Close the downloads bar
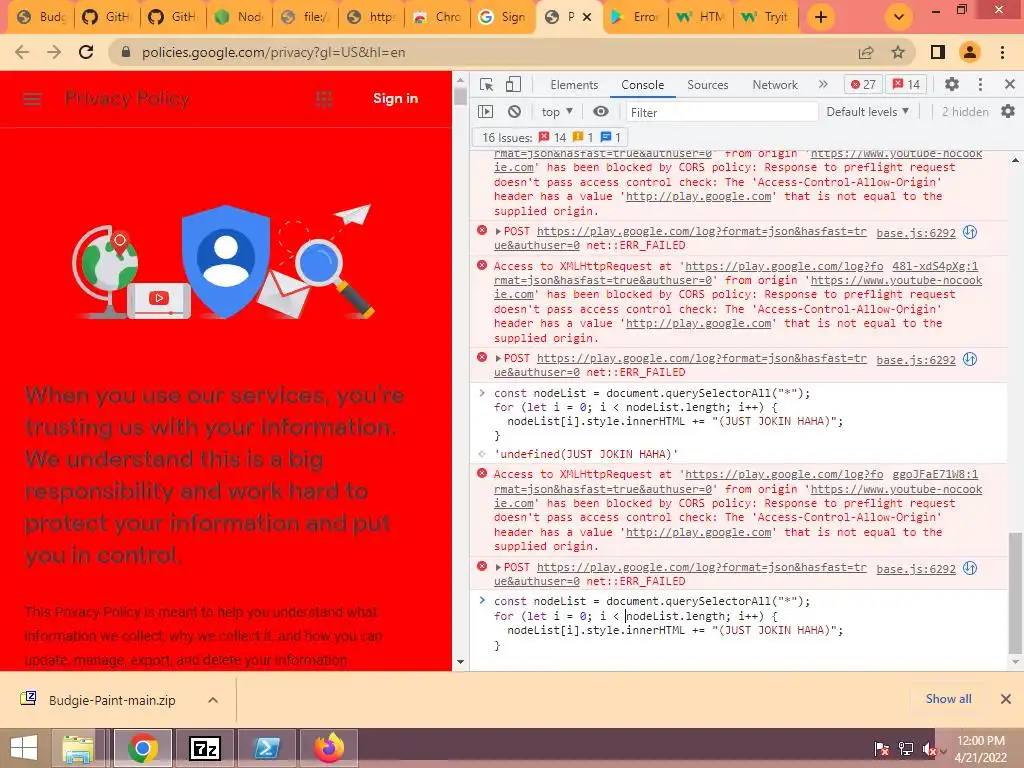 1006,699
